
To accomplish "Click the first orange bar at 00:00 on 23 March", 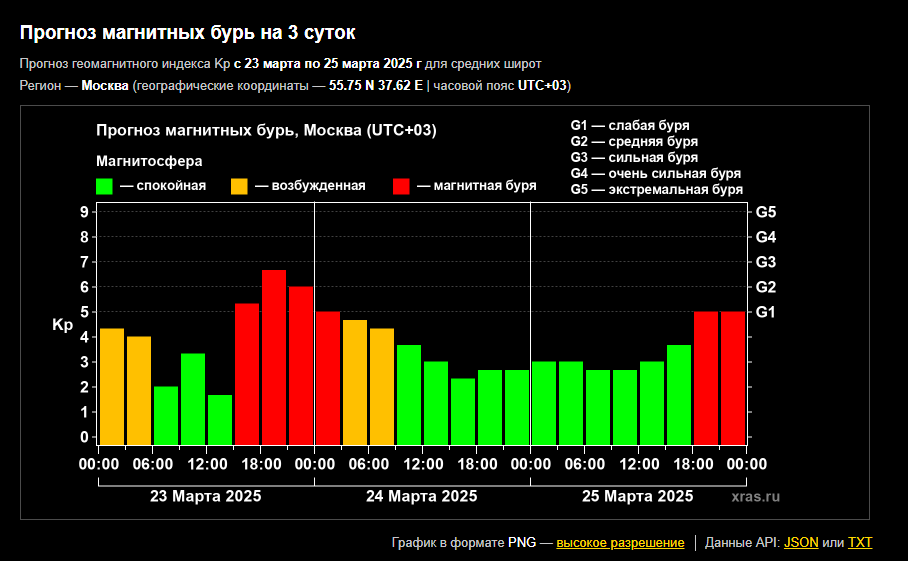I will pos(112,385).
